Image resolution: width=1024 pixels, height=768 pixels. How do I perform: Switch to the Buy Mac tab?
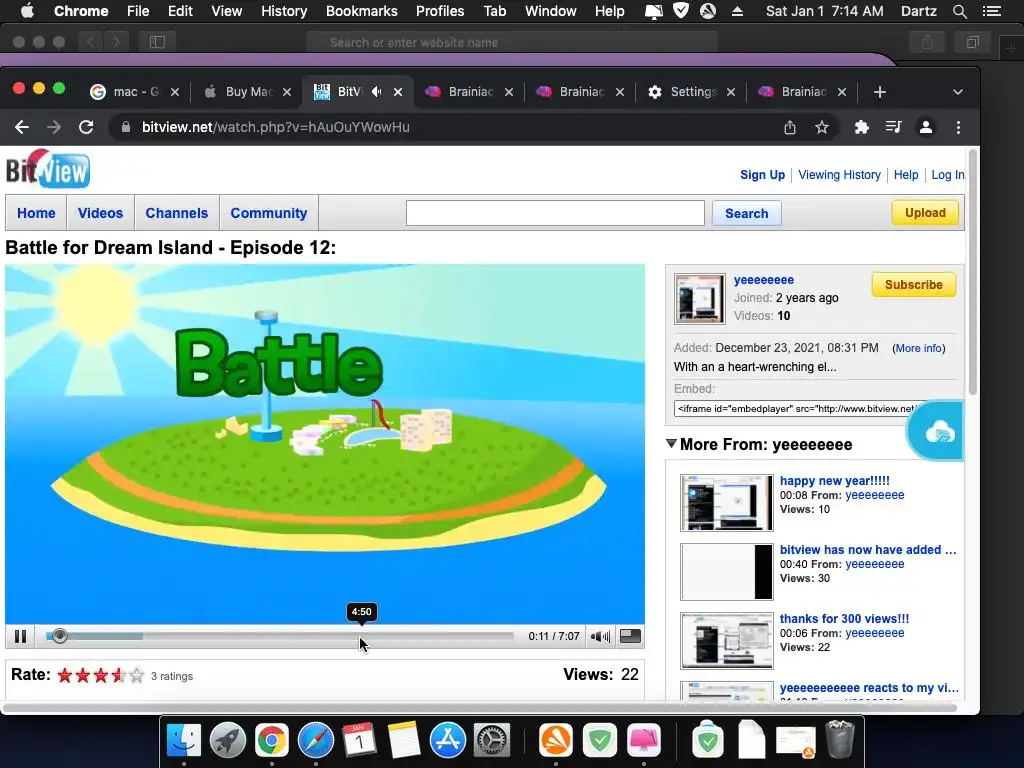click(247, 91)
